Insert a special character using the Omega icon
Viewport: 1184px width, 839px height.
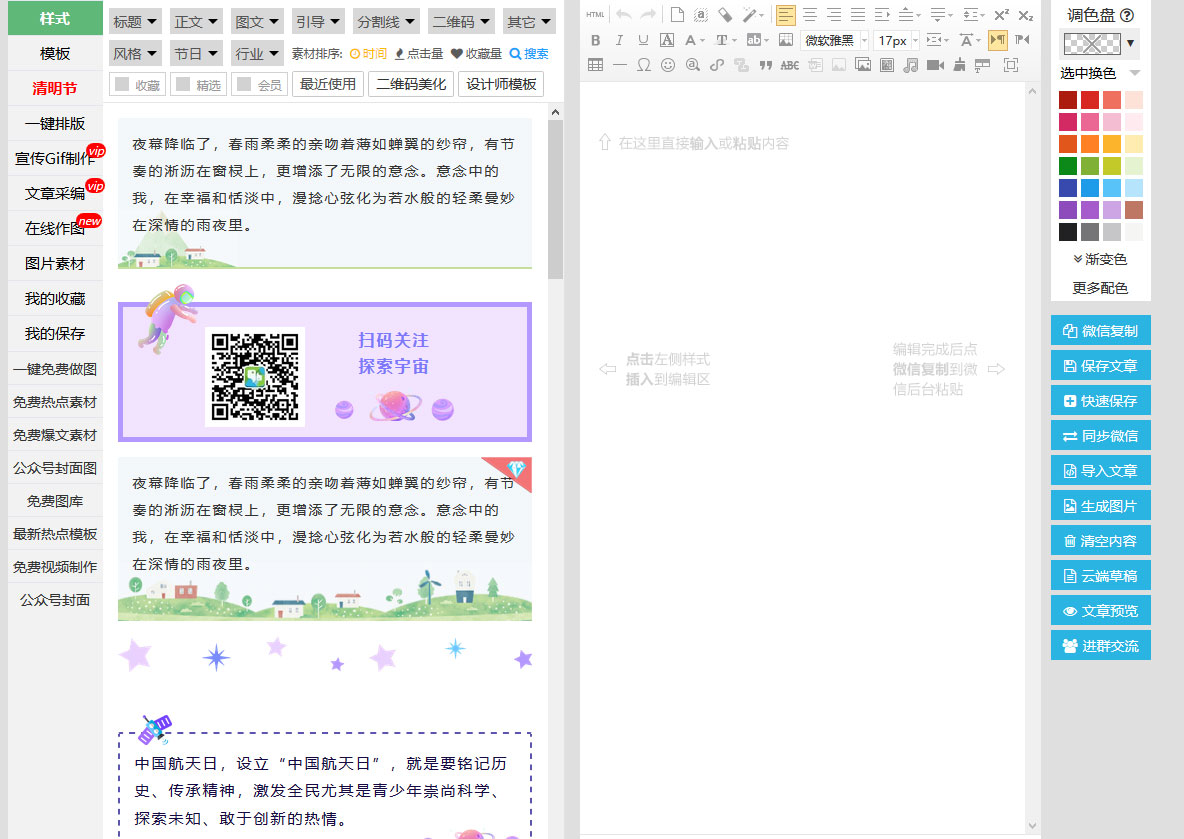644,65
